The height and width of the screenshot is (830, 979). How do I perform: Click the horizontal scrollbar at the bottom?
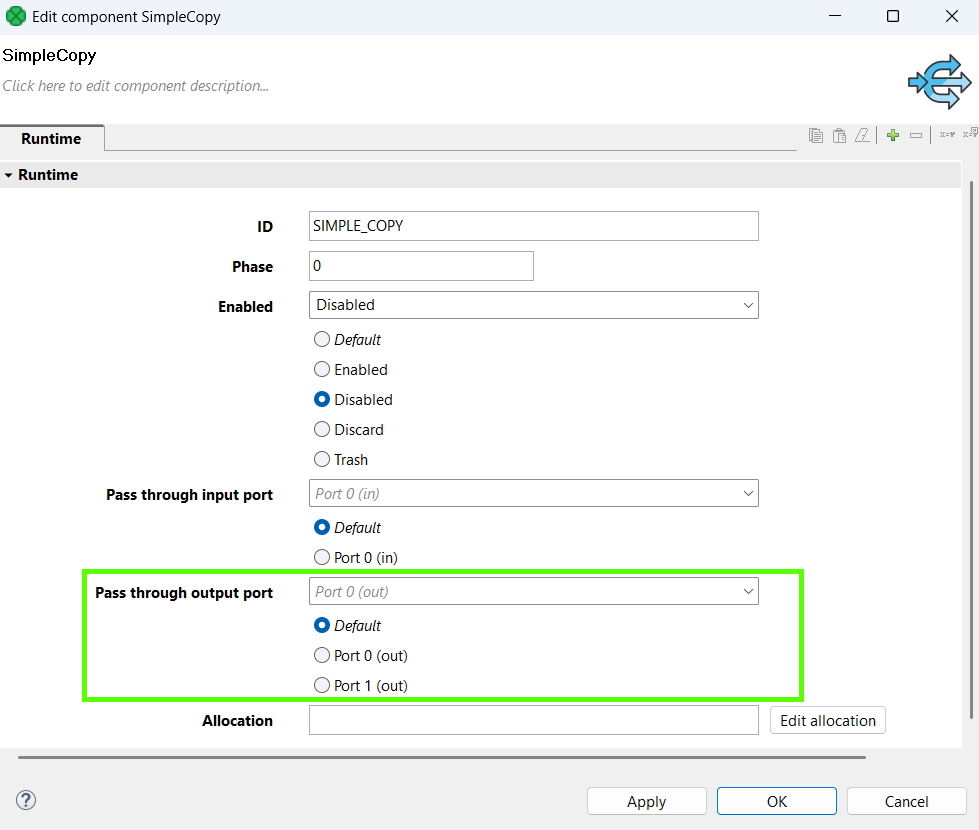[x=441, y=757]
